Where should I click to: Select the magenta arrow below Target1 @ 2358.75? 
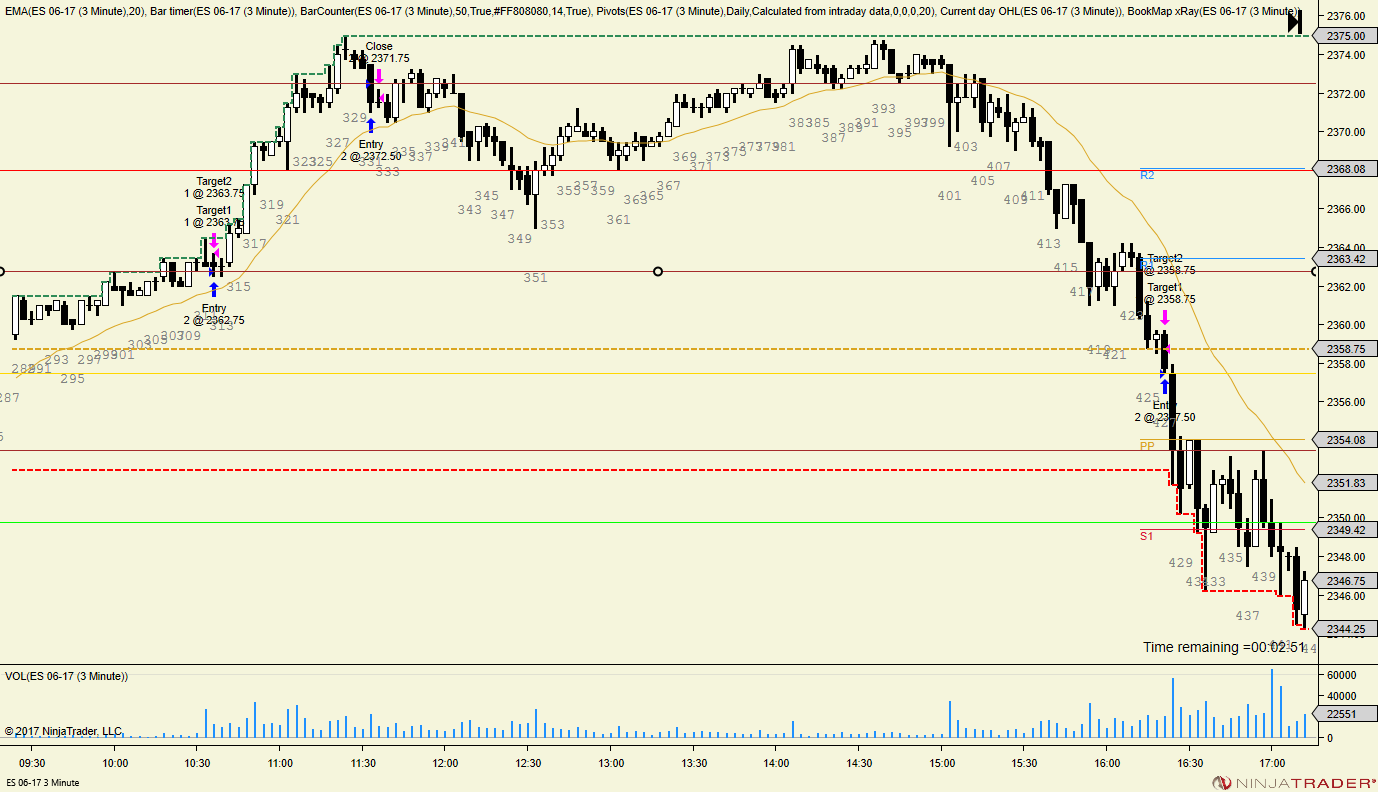click(x=1165, y=317)
